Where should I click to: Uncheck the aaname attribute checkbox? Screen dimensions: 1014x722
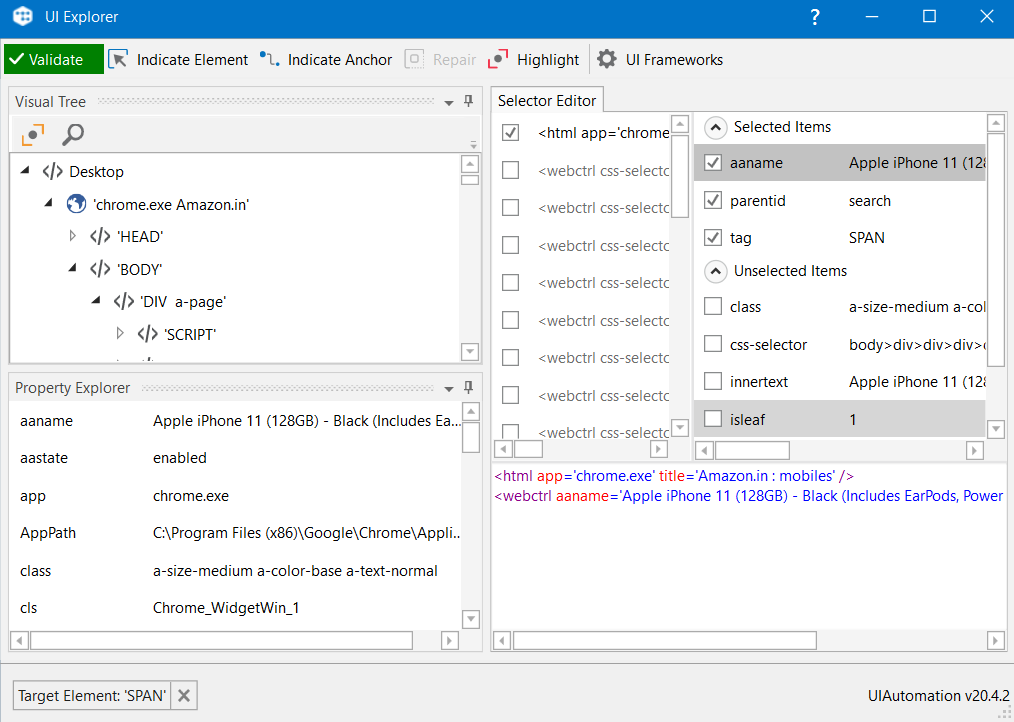(x=713, y=162)
